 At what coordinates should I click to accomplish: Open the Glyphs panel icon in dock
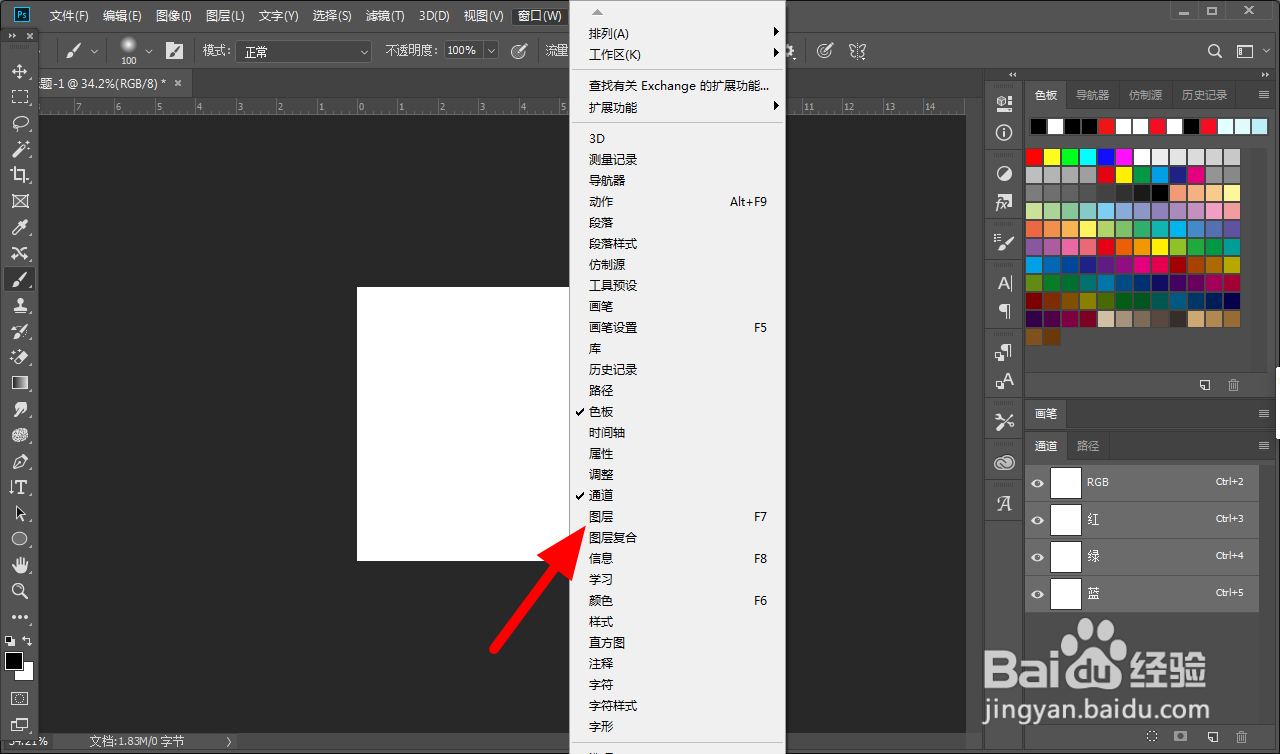click(x=1004, y=504)
